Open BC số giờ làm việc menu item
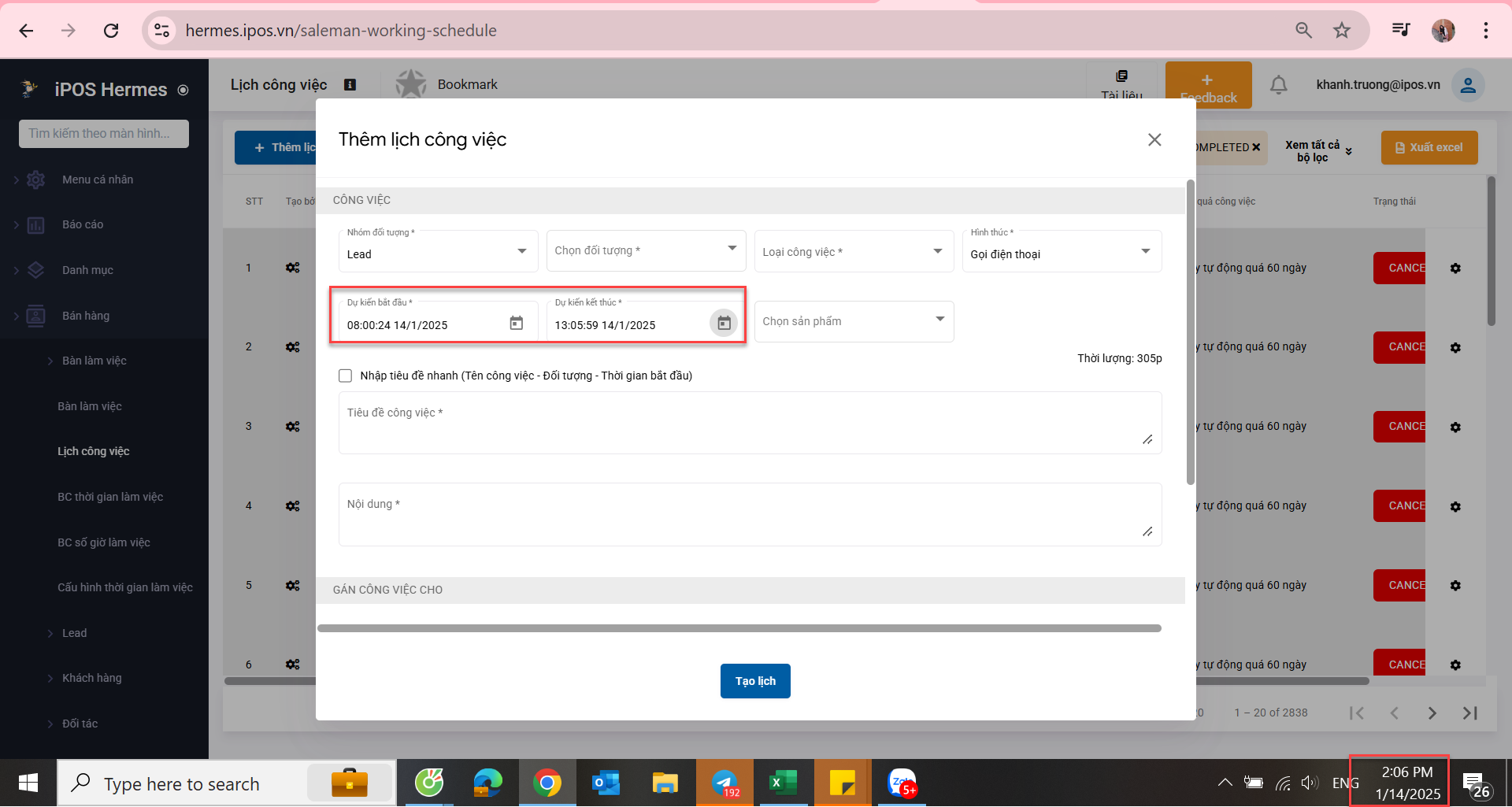 point(103,542)
